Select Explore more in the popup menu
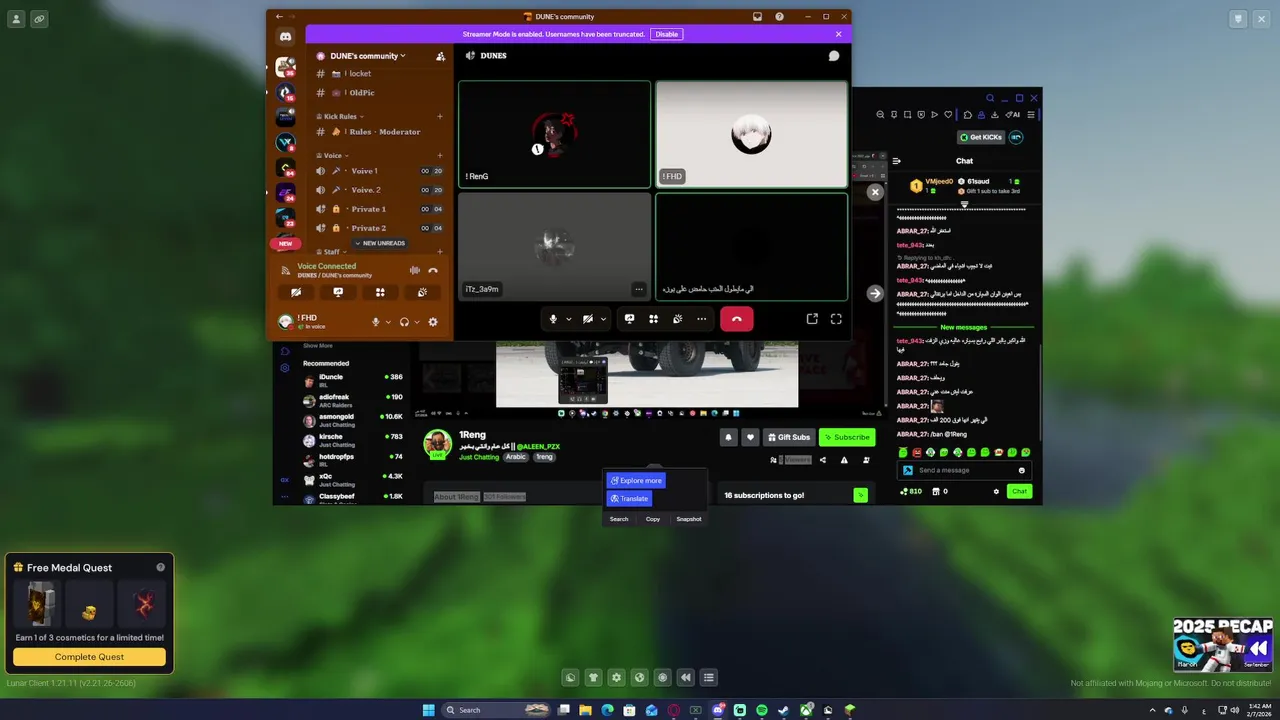1280x720 pixels. pyautogui.click(x=636, y=480)
